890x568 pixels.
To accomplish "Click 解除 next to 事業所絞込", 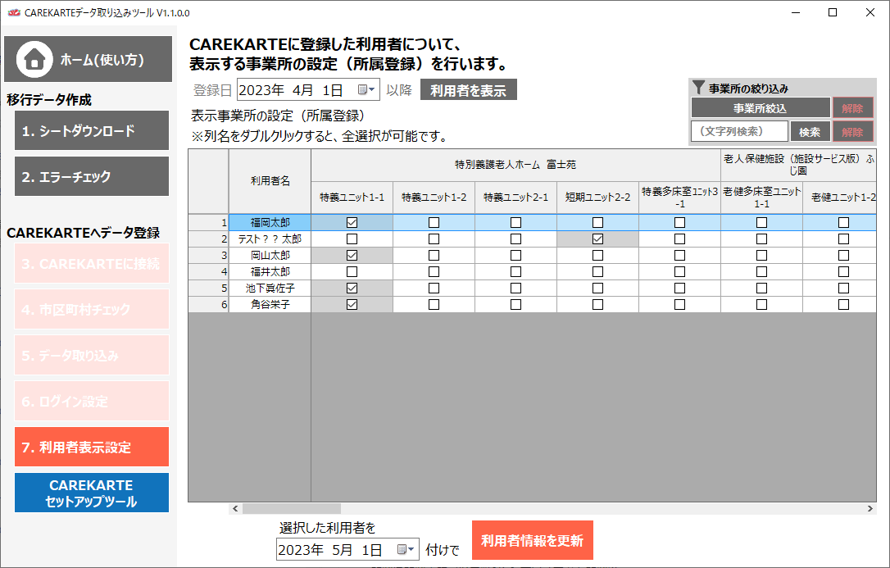I will tap(853, 108).
